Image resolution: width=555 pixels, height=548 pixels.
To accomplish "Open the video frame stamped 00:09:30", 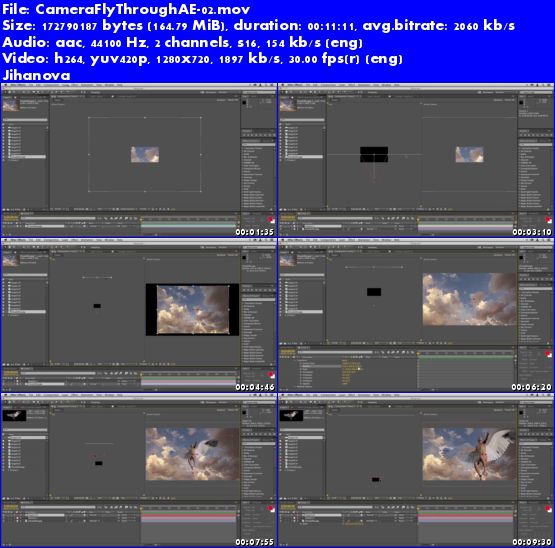I will tap(416, 470).
